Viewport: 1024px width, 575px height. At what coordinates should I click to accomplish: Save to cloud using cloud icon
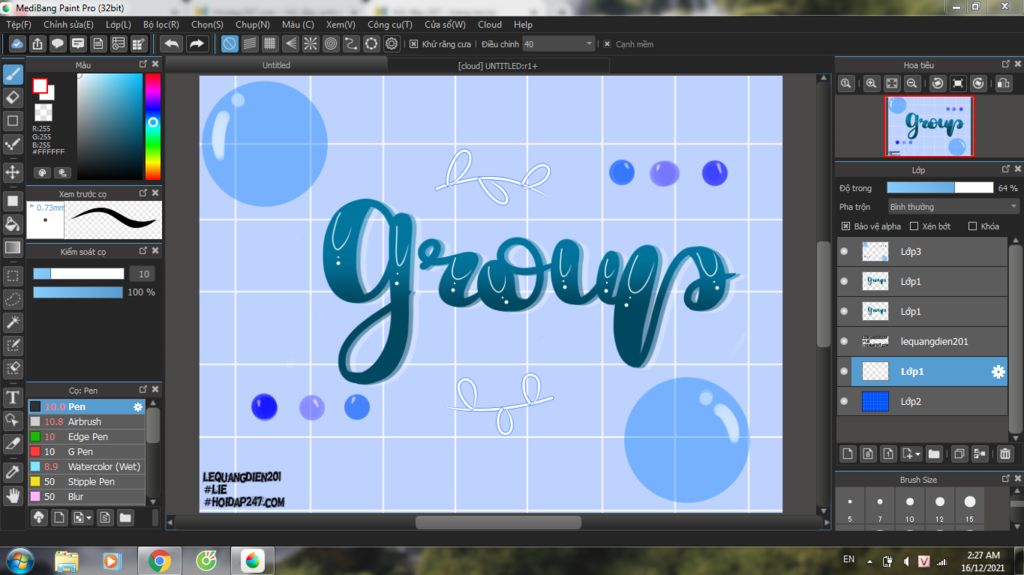pyautogui.click(x=17, y=44)
